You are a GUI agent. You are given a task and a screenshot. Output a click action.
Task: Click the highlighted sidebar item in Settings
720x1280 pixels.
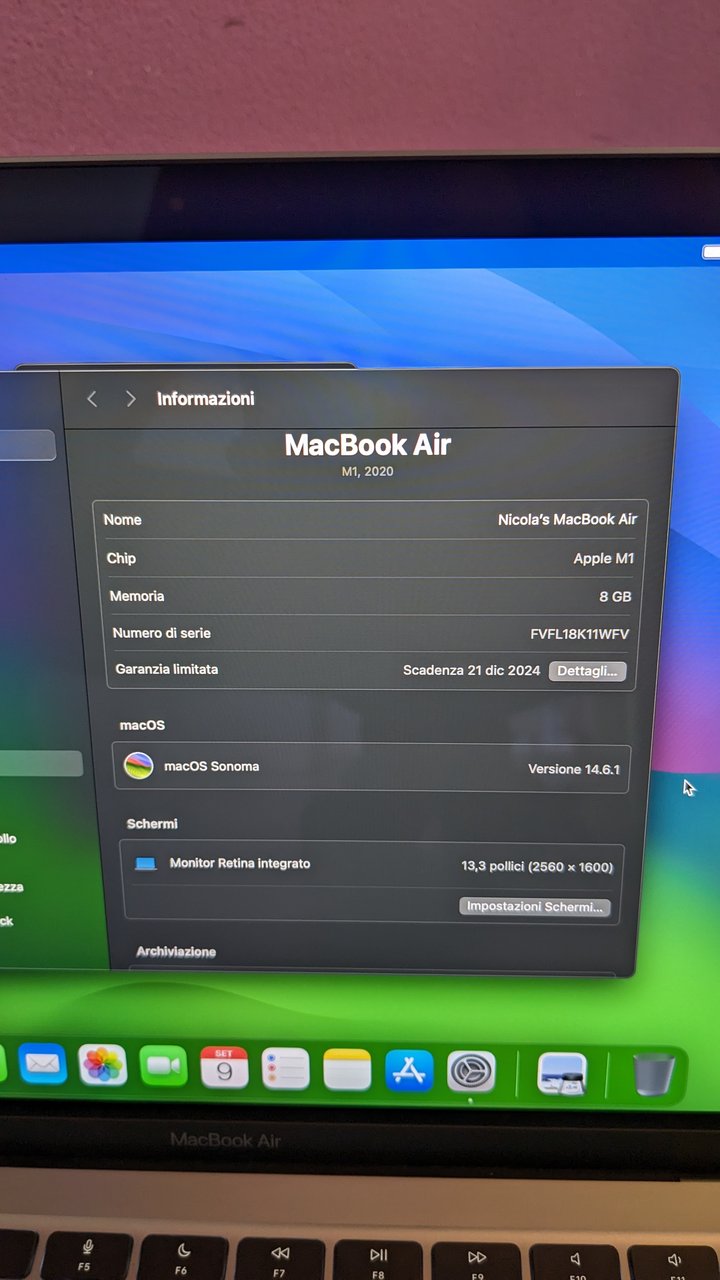[x=41, y=764]
